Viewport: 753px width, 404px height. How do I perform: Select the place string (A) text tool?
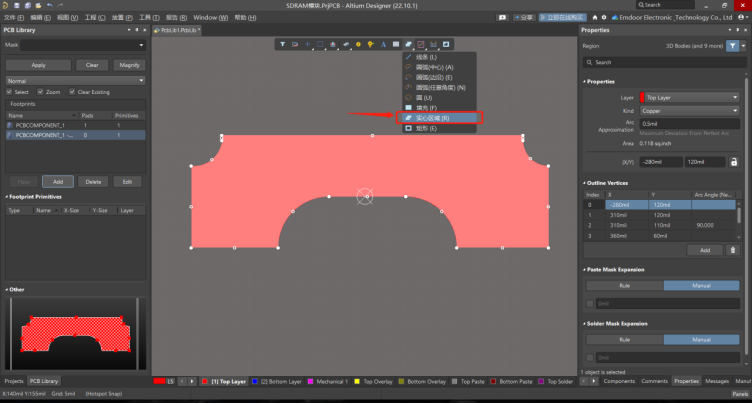383,44
